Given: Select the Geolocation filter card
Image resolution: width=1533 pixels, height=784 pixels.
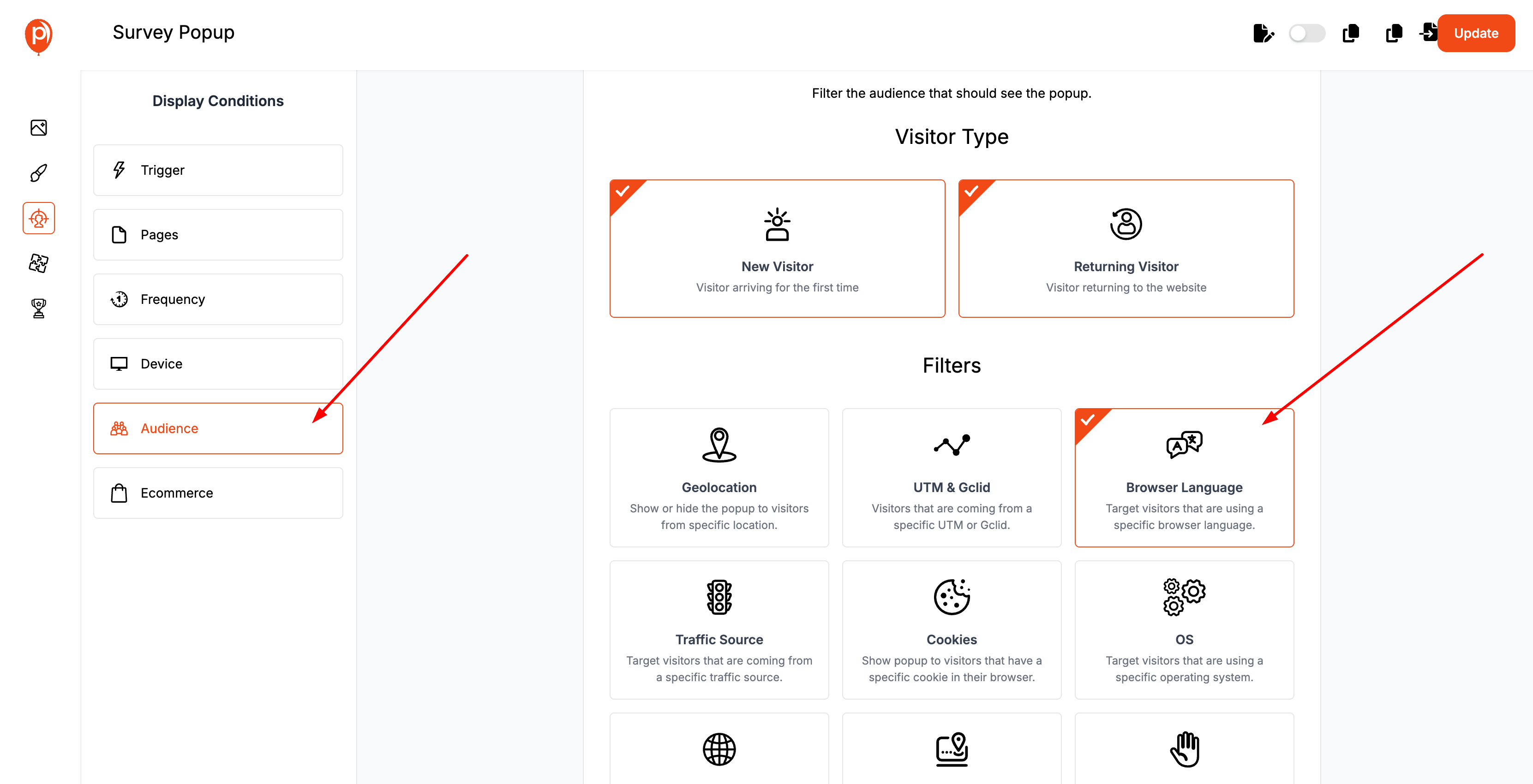Looking at the screenshot, I should tap(719, 478).
